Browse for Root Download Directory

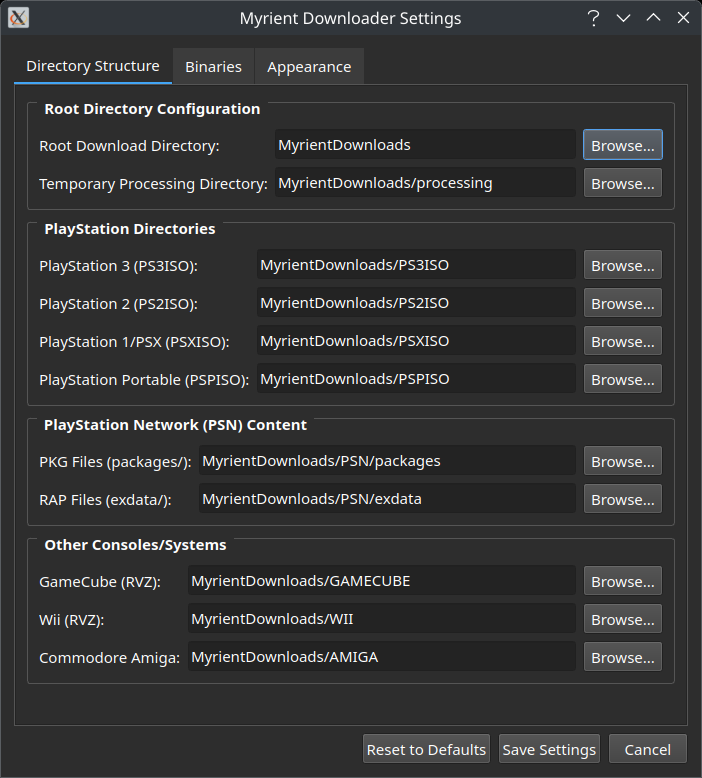pos(622,145)
